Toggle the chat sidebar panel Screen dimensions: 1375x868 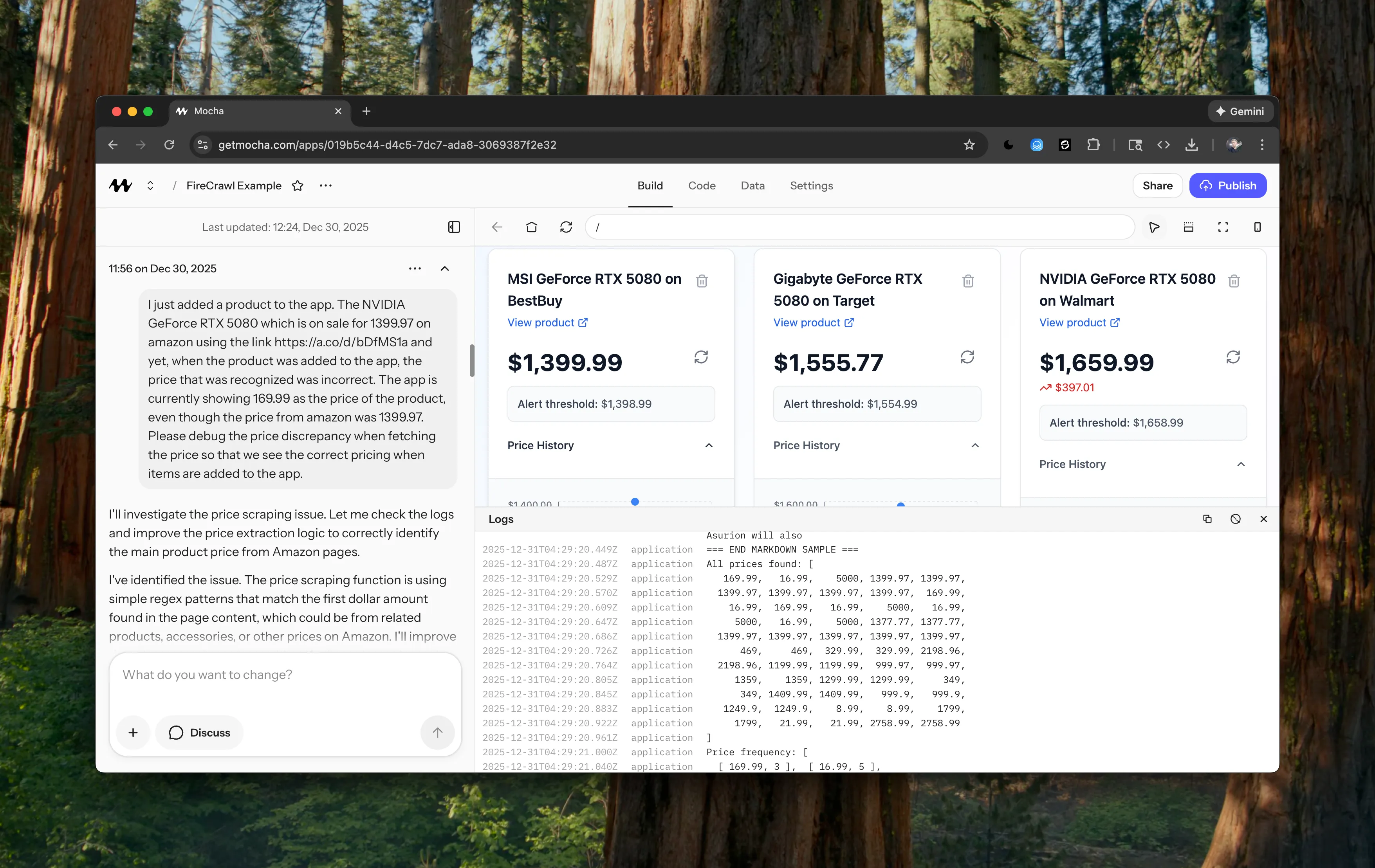coord(453,227)
